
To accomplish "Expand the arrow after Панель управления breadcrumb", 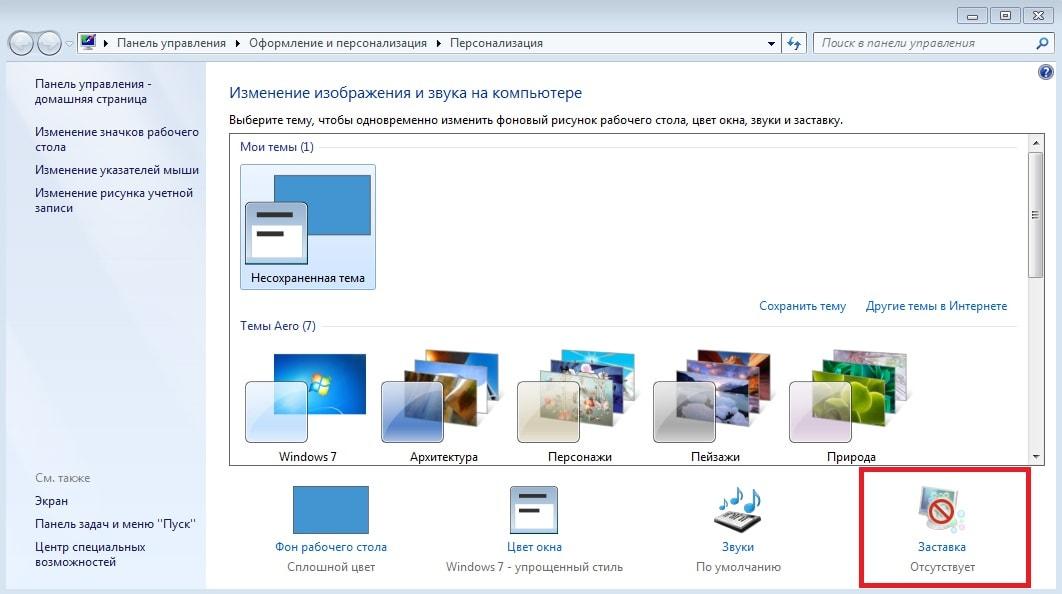I will pos(237,43).
